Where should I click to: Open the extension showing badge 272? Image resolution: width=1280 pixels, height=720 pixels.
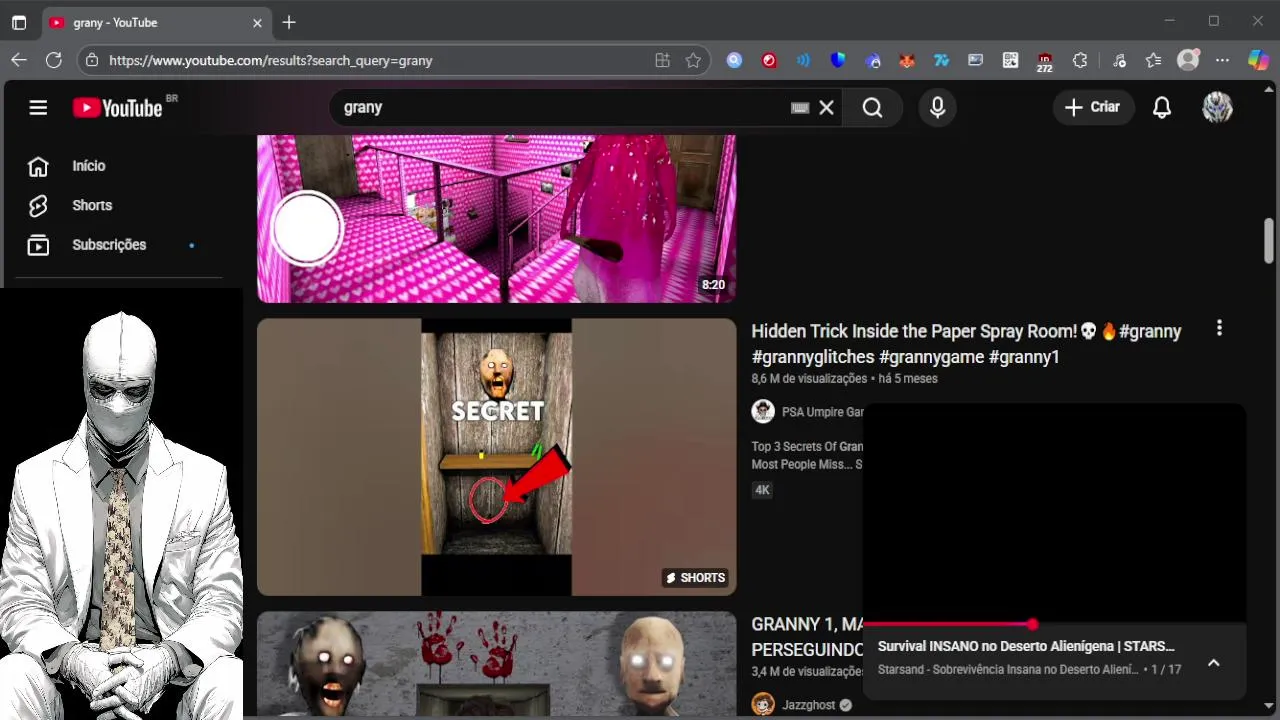point(1044,62)
